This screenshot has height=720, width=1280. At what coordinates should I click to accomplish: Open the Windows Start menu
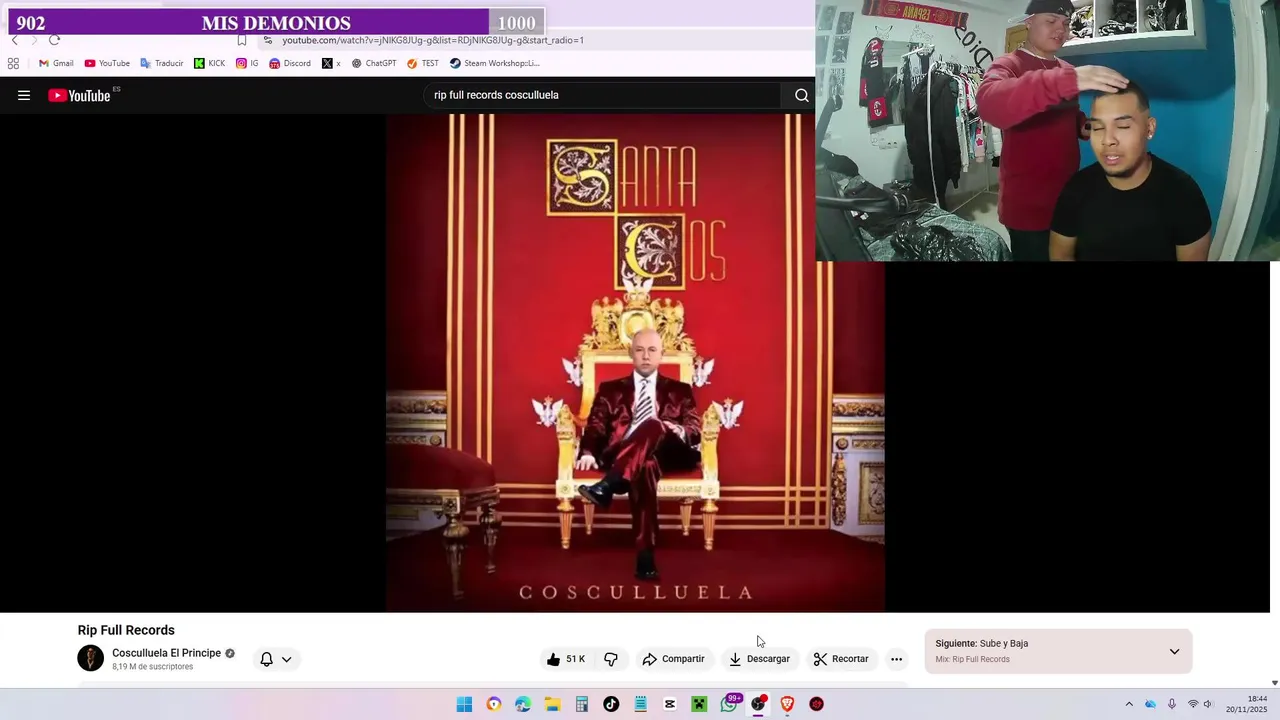(464, 704)
